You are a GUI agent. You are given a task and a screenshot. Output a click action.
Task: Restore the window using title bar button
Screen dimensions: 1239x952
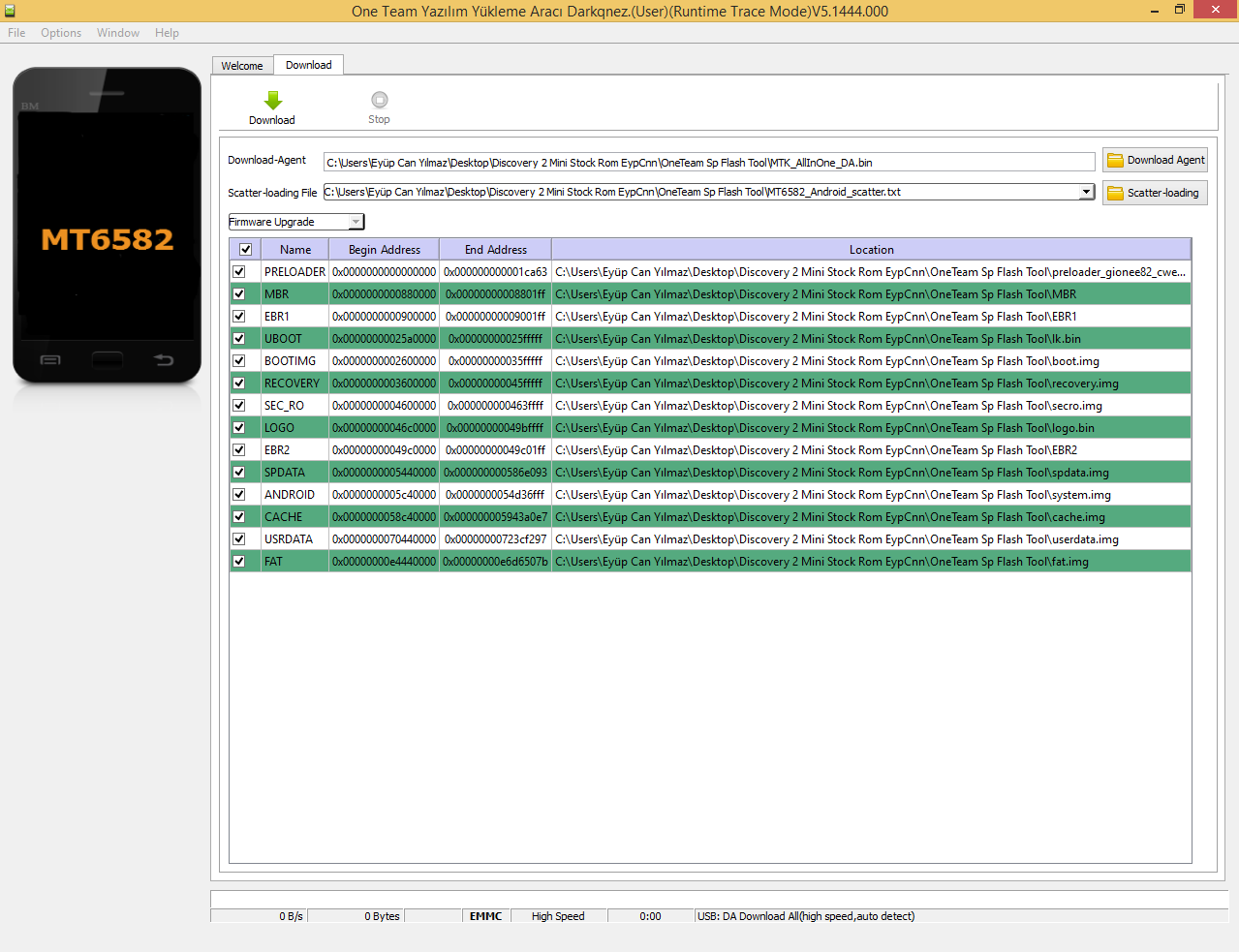1179,11
